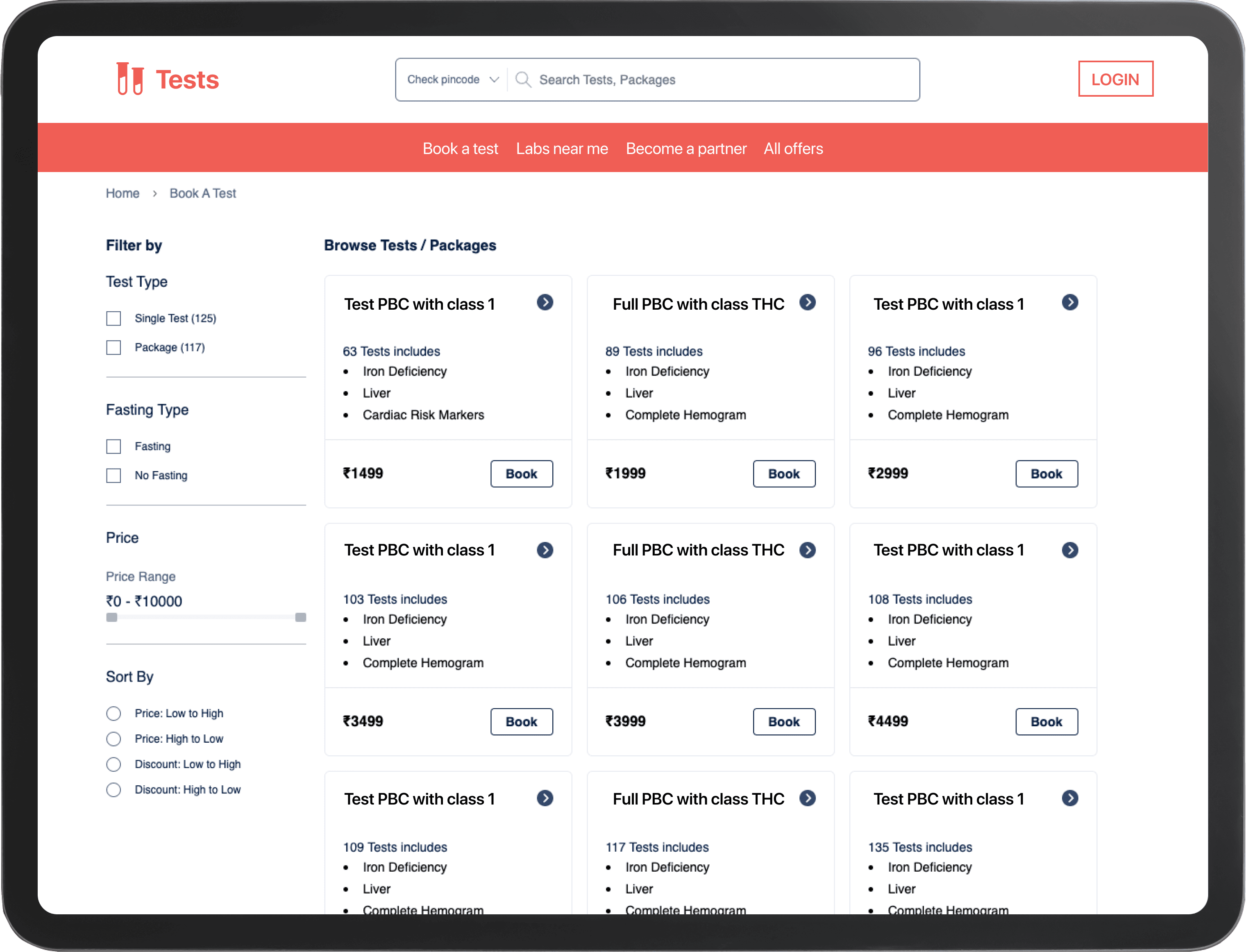This screenshot has width=1246, height=952.
Task: Click the LOGIN button
Action: (1115, 79)
